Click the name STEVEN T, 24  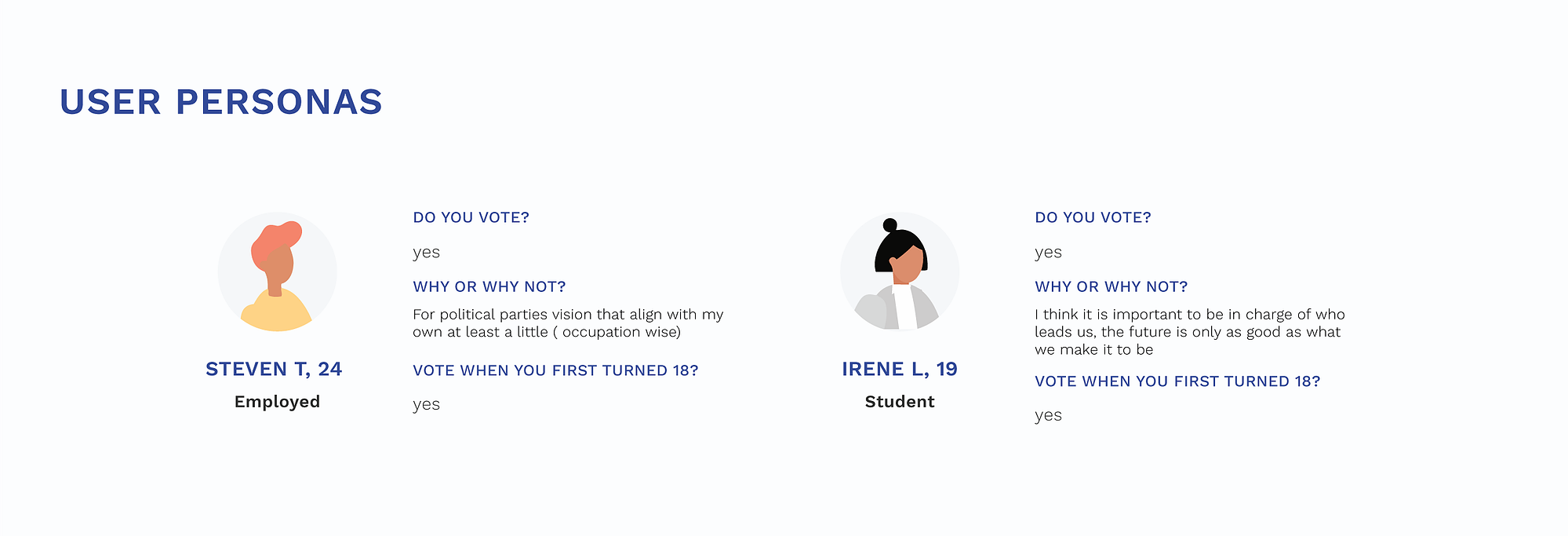point(274,369)
